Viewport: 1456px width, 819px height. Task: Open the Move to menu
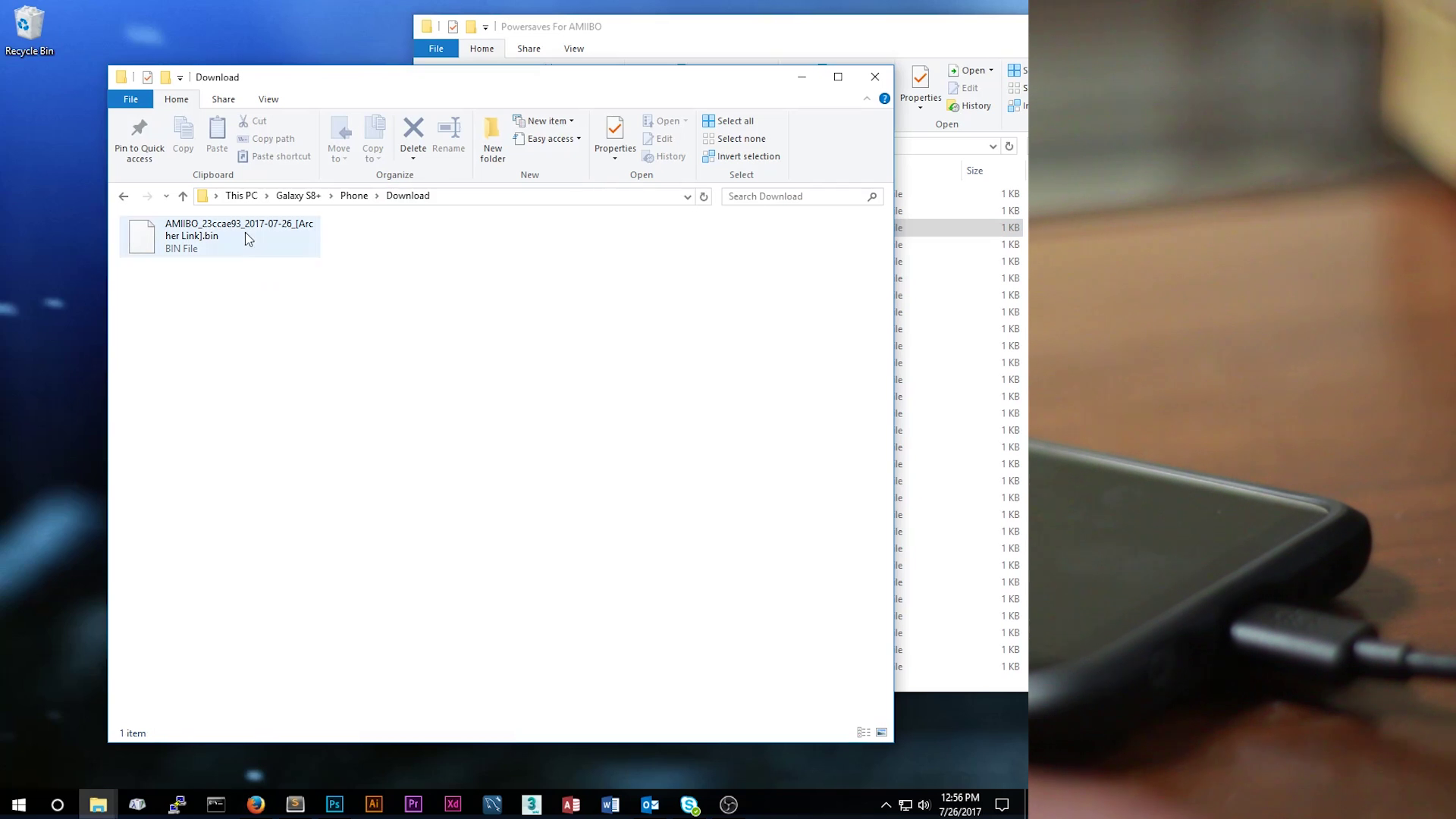coord(339,139)
